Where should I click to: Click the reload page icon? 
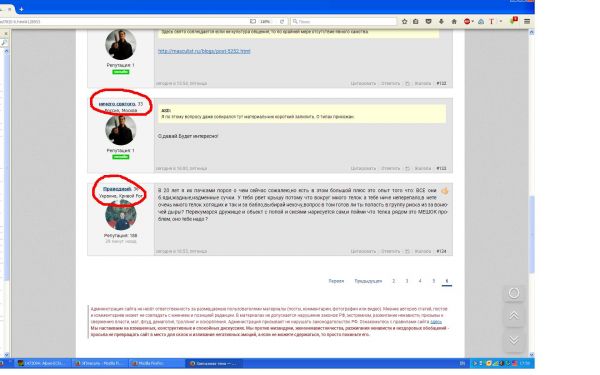pos(282,21)
